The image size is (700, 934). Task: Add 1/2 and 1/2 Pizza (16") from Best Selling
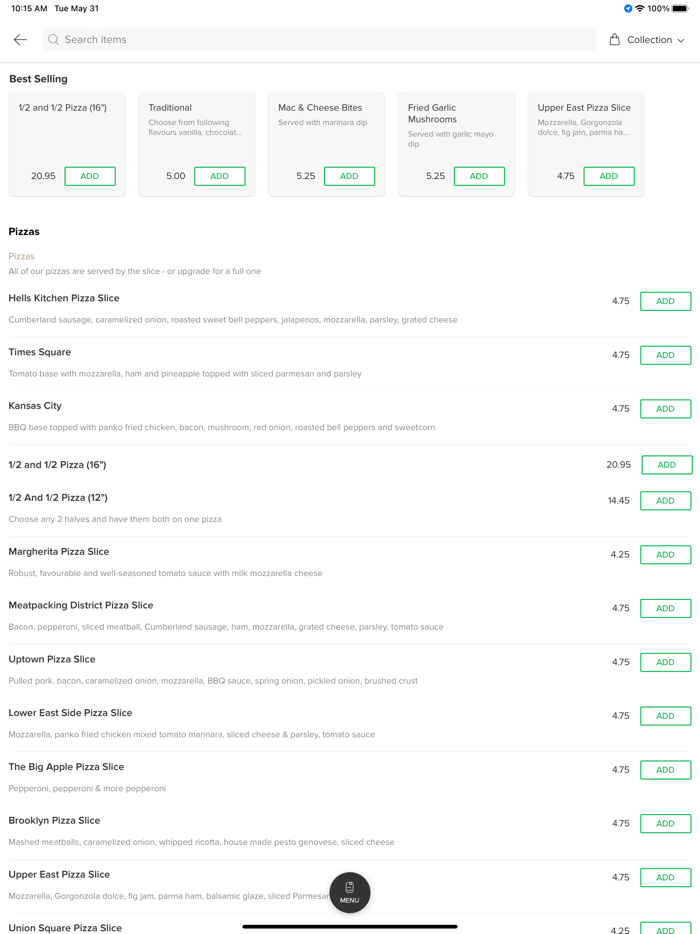(x=90, y=176)
